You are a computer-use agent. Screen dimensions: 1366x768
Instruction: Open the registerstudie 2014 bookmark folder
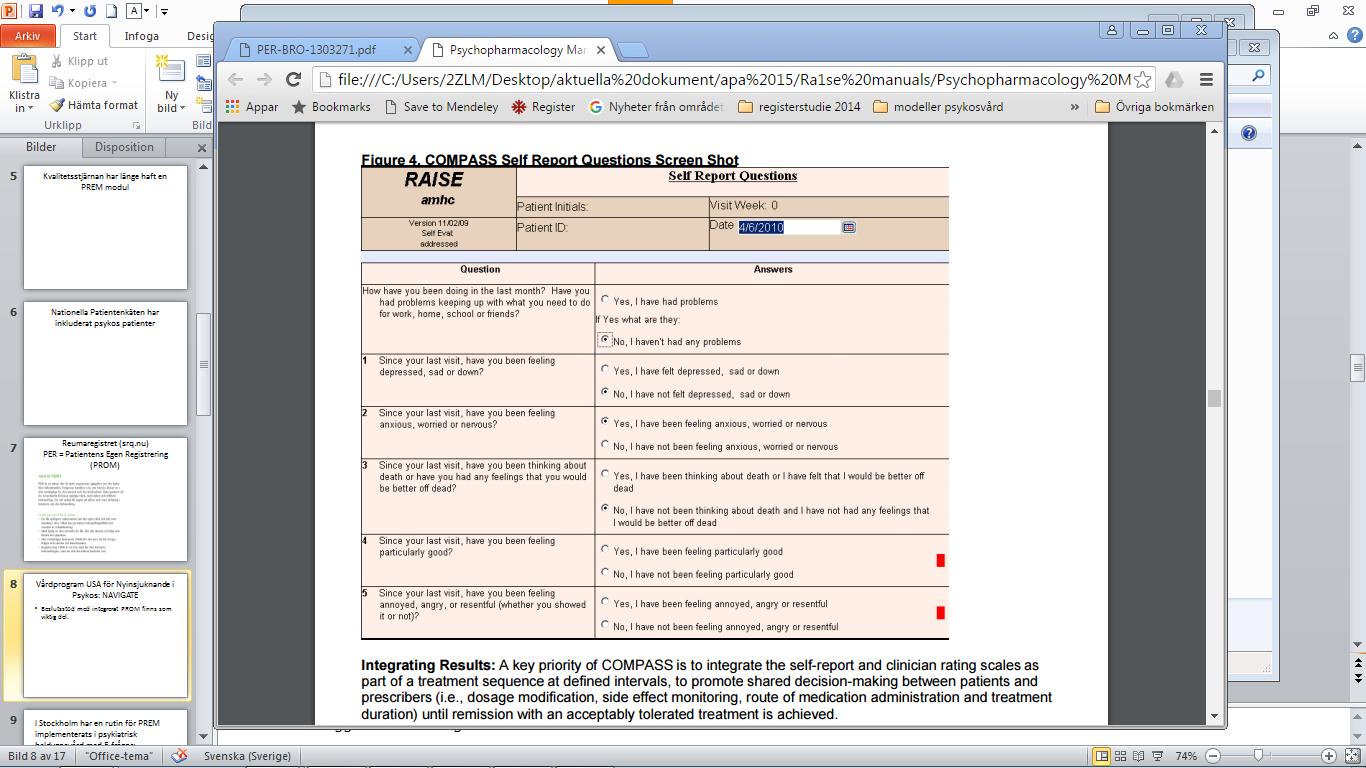click(798, 106)
